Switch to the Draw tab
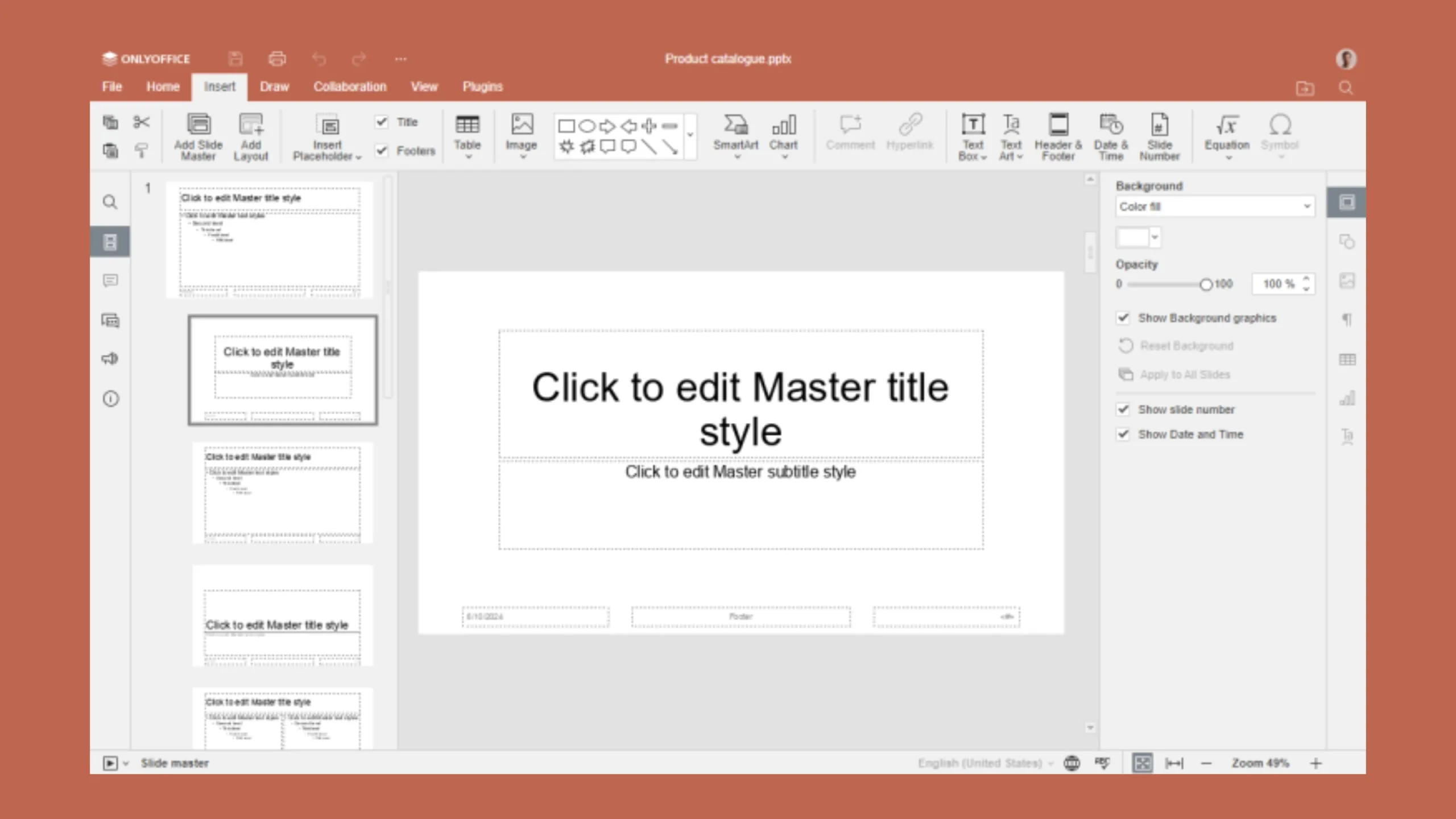 click(275, 87)
